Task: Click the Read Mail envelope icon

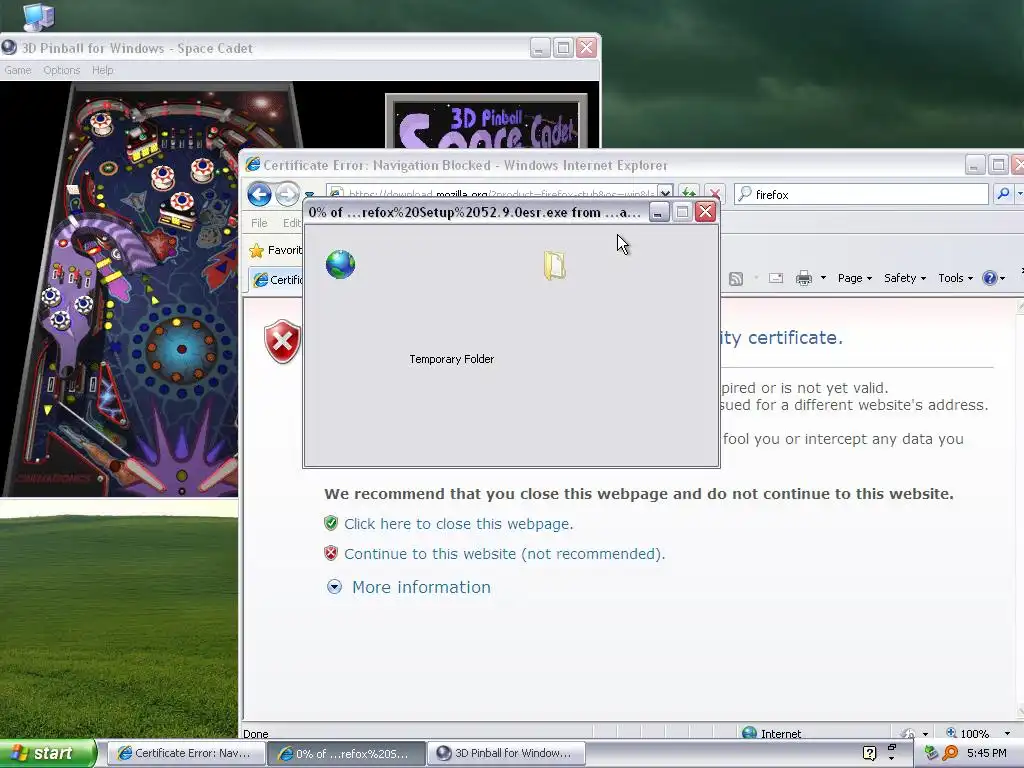Action: point(776,278)
